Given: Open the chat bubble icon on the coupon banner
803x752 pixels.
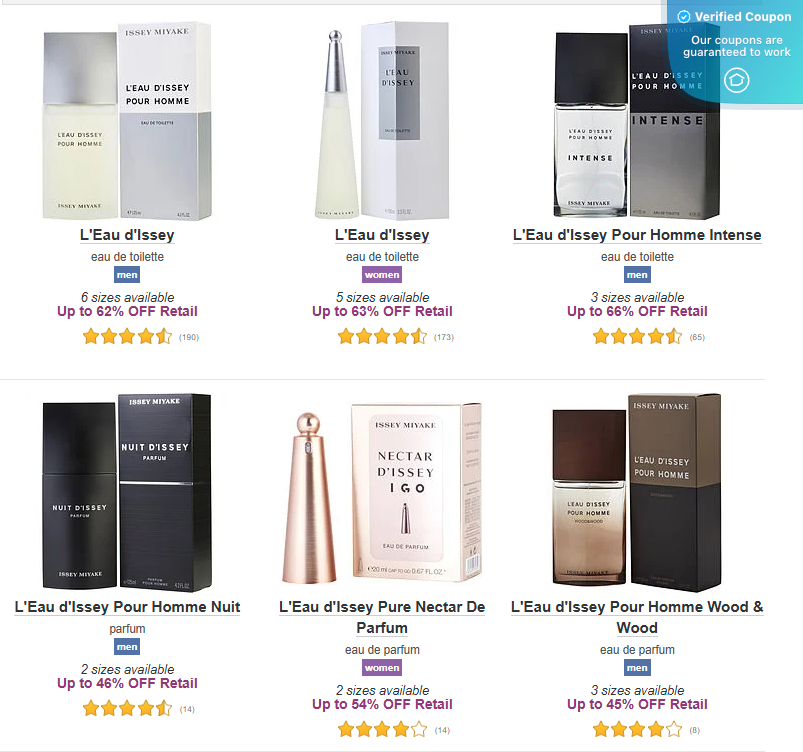Looking at the screenshot, I should click(738, 81).
